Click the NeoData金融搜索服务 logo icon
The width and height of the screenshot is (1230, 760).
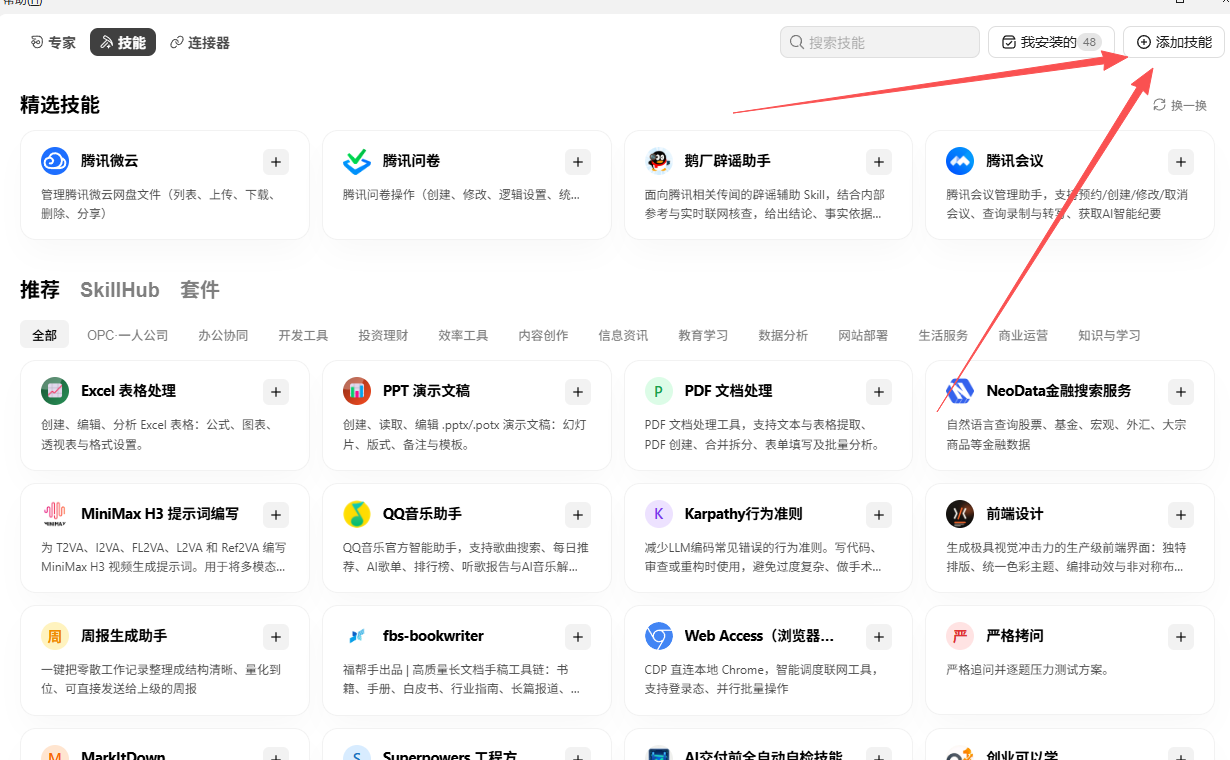(x=960, y=391)
